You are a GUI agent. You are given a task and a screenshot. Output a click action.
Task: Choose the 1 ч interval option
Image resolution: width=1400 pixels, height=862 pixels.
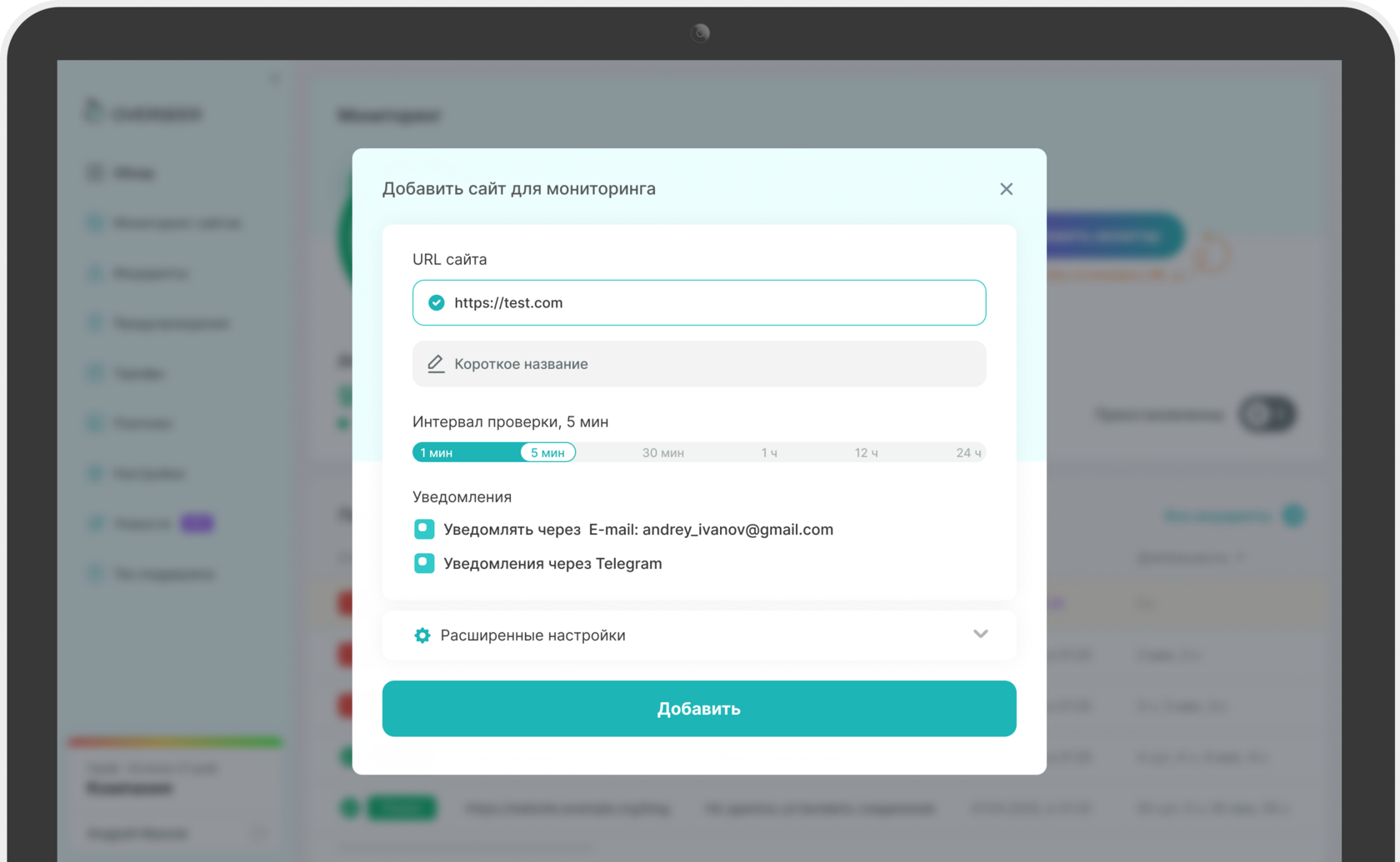click(x=768, y=453)
